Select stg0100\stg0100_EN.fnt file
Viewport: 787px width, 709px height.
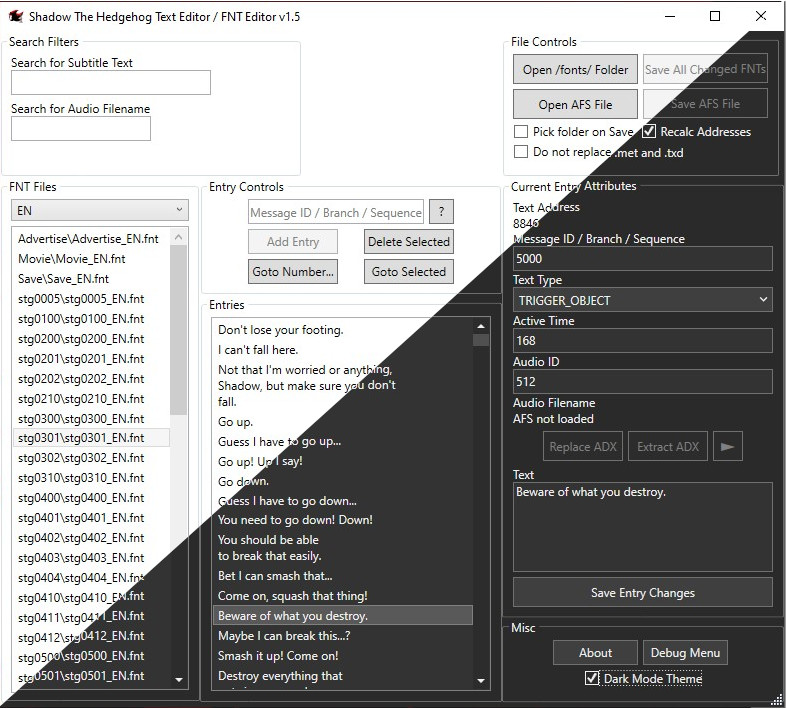point(91,319)
